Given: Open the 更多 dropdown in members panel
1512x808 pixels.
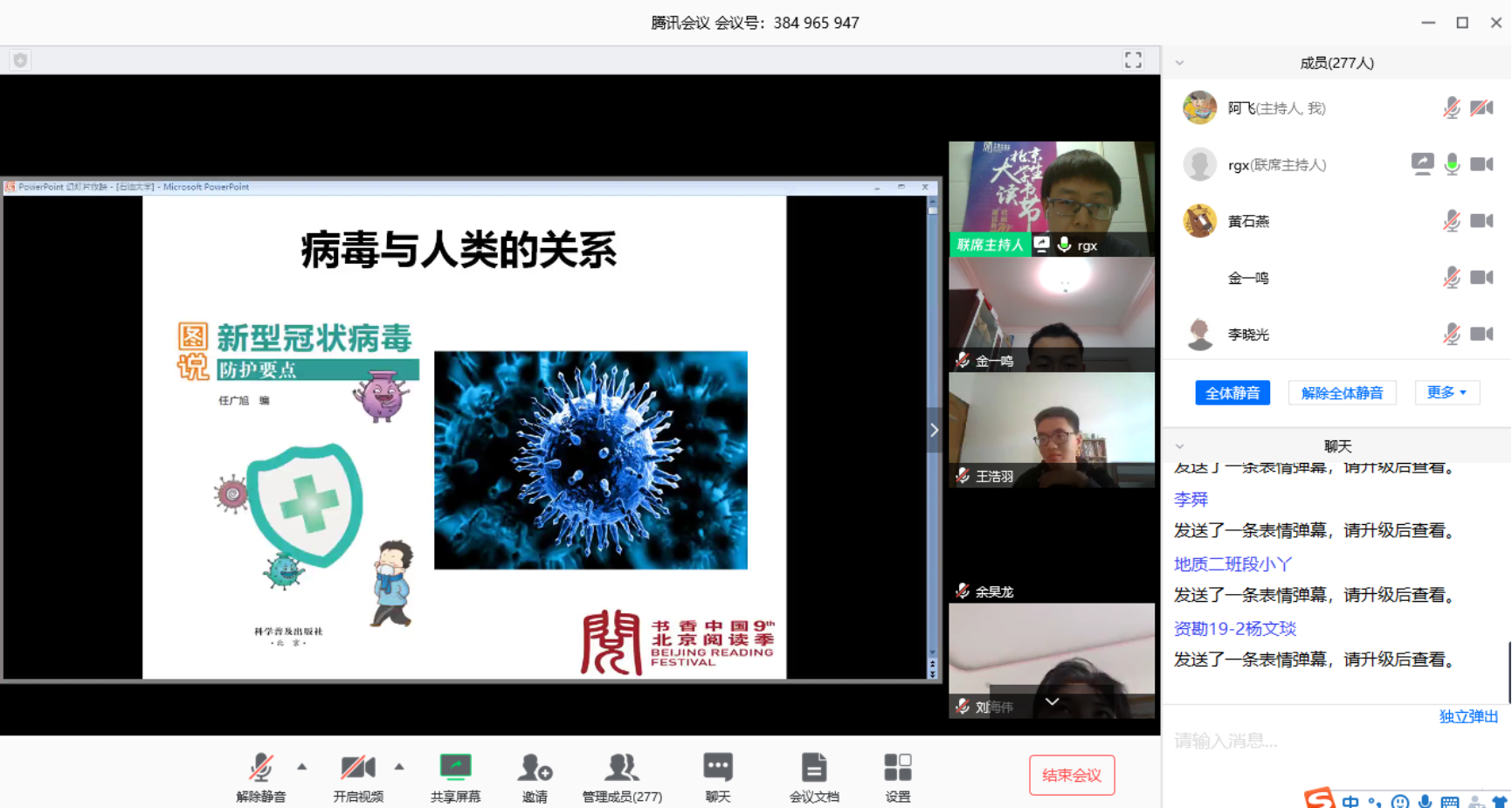Looking at the screenshot, I should pos(1446,392).
